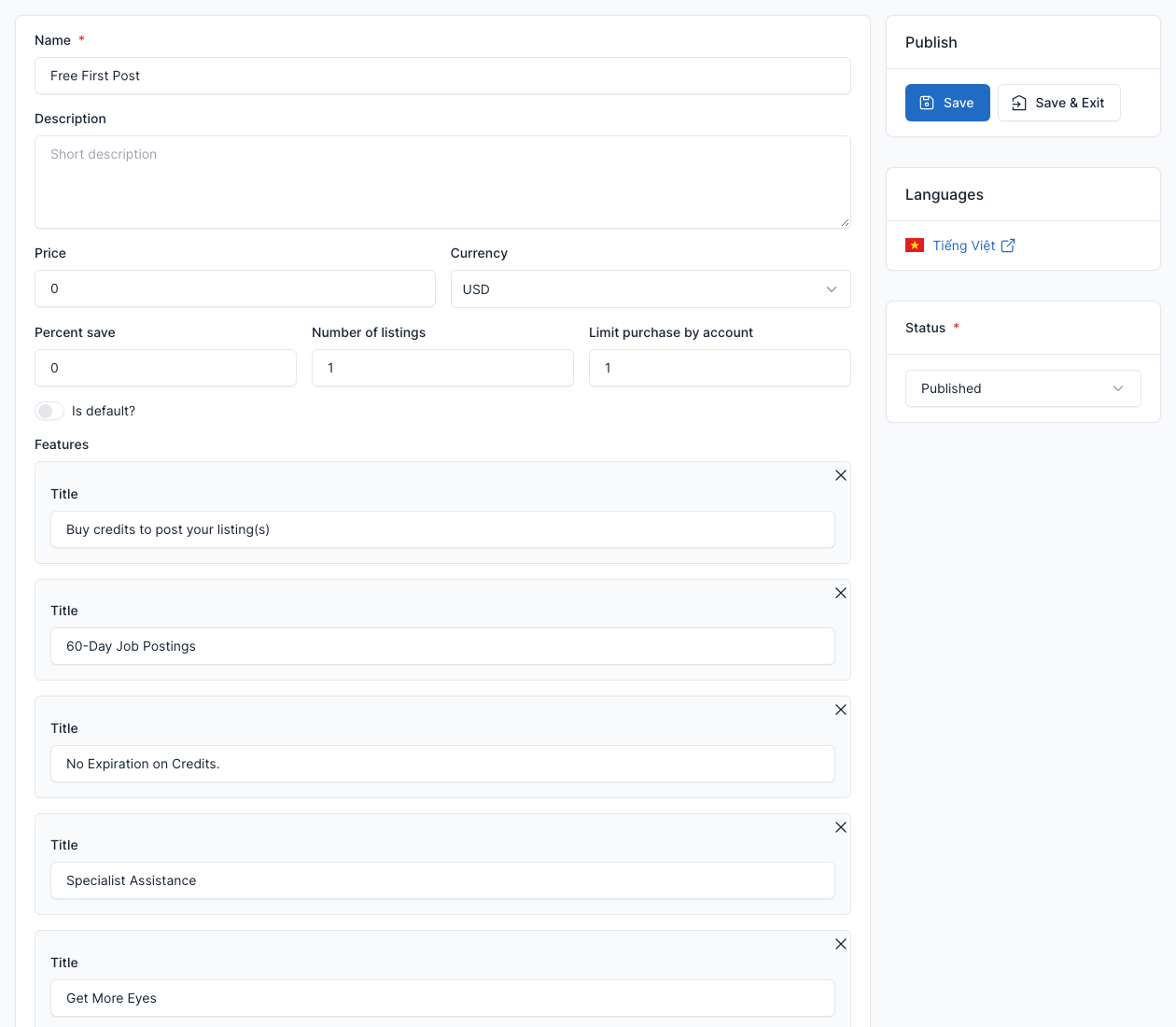Edit the Name field 'Free First Post'

pos(442,76)
